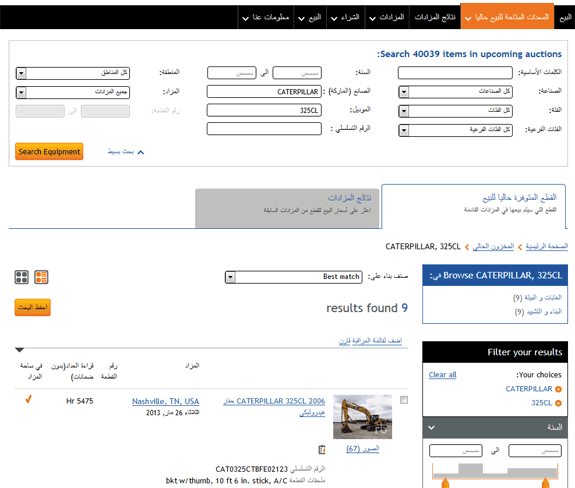Click the current inventory breadcrumb link

493,246
